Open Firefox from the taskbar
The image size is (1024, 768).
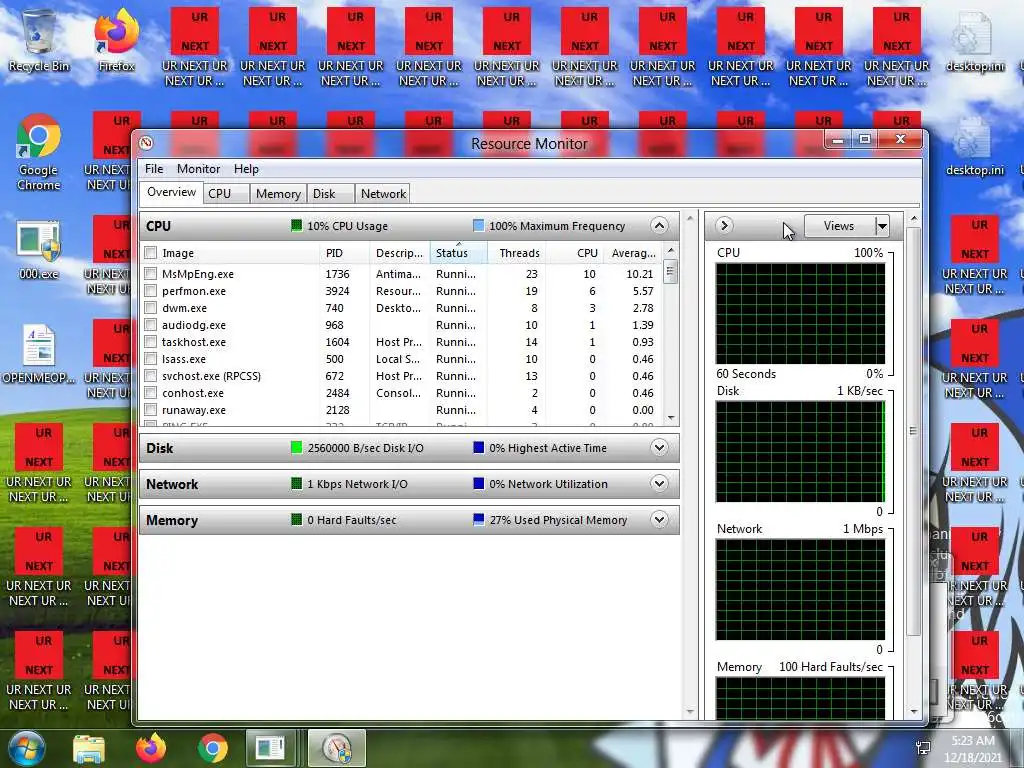click(x=151, y=749)
